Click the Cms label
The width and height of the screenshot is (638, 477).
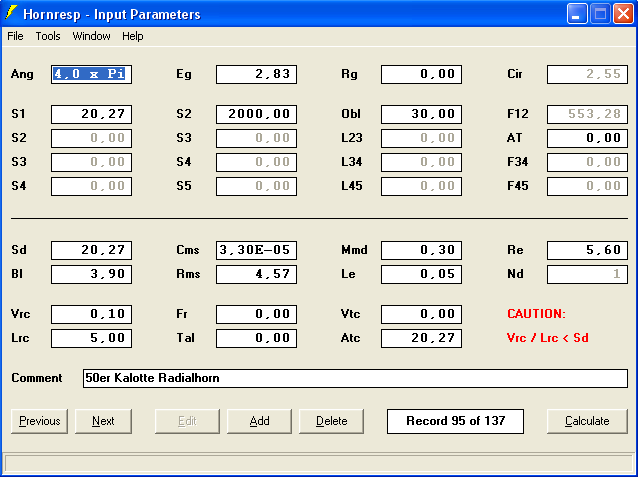(188, 250)
